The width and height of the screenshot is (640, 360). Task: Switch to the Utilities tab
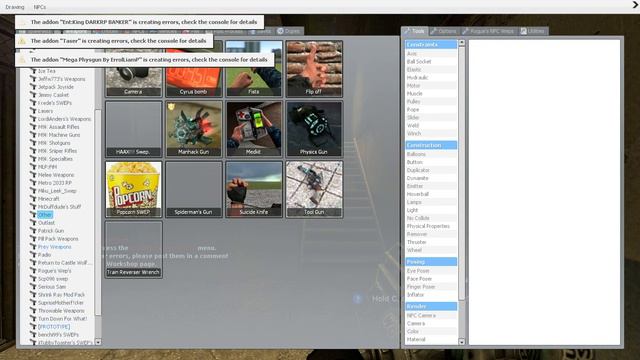point(533,31)
